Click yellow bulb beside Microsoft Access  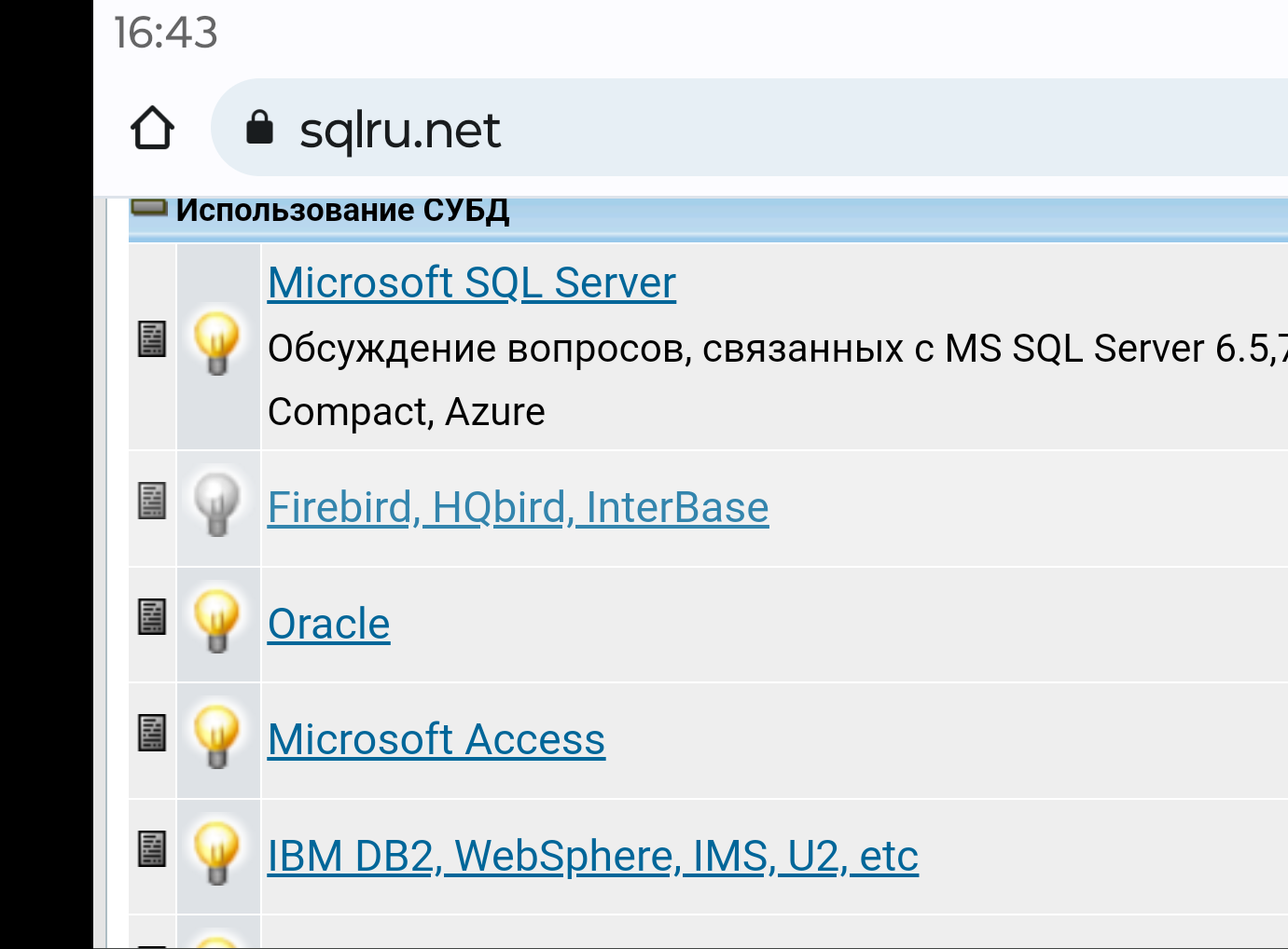coord(217,736)
